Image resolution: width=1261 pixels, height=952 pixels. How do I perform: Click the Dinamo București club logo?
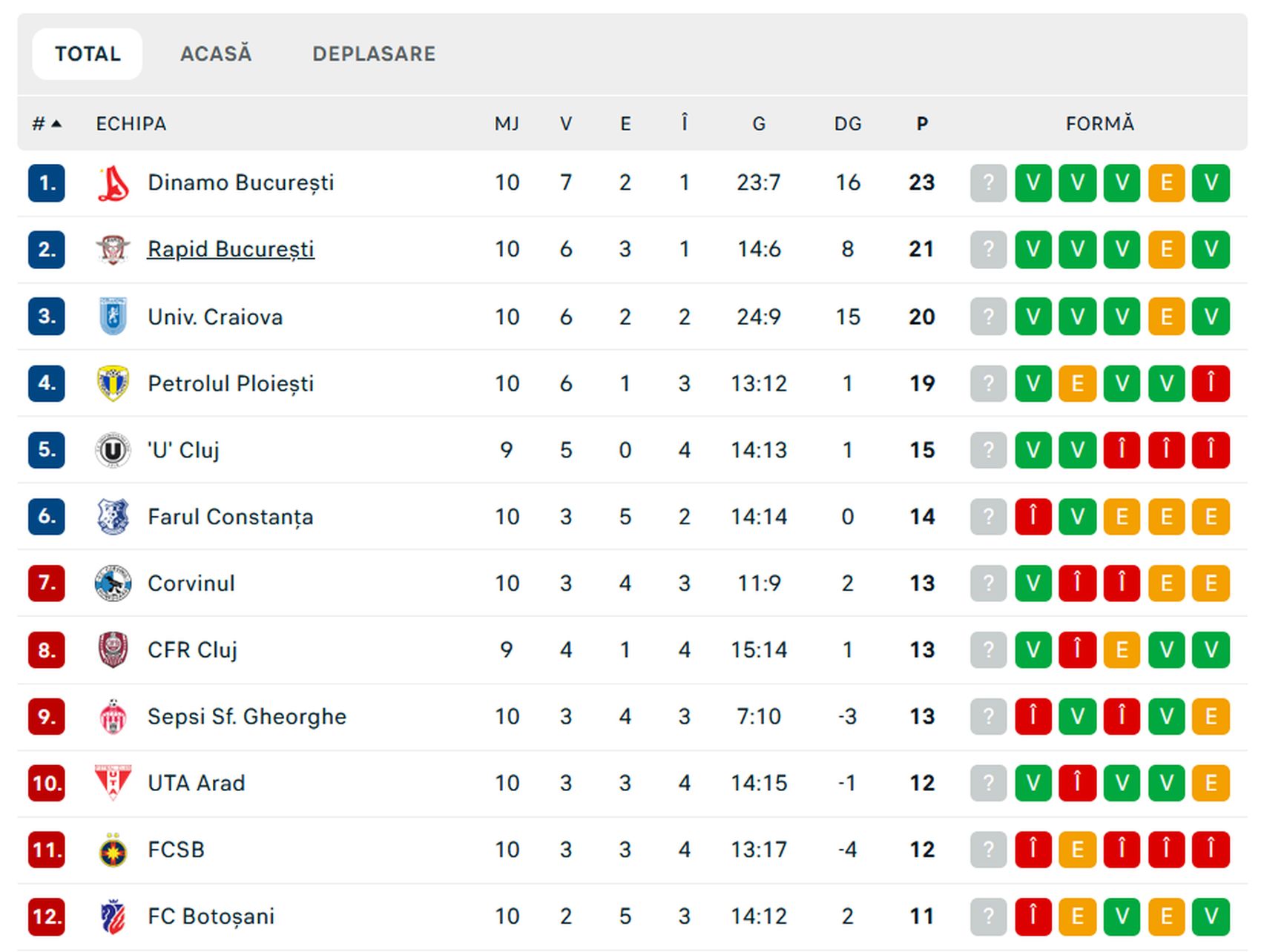tap(113, 183)
